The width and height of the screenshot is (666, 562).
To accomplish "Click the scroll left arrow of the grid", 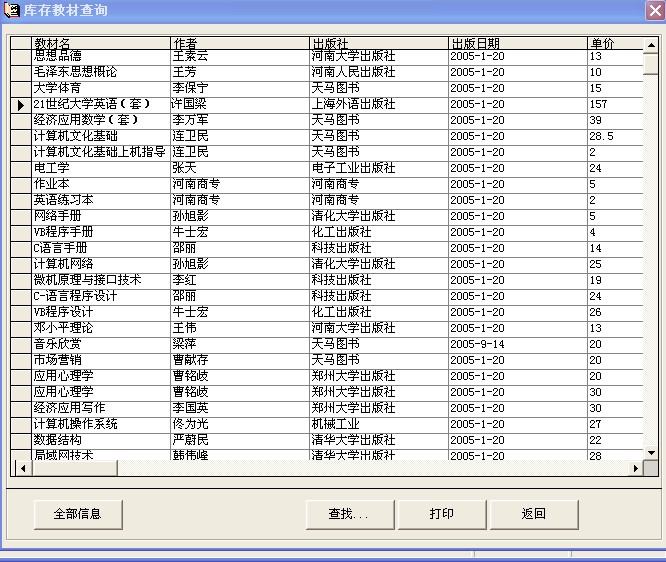I will (23, 468).
